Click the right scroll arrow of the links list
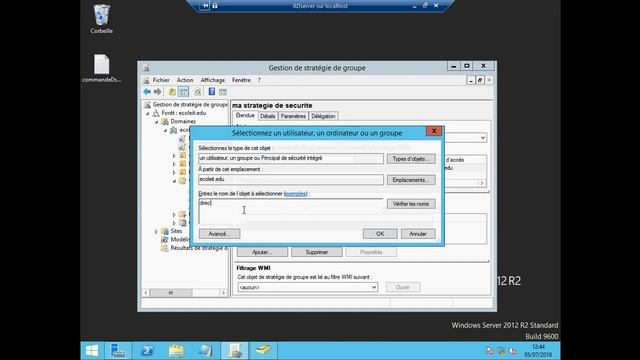 482,183
